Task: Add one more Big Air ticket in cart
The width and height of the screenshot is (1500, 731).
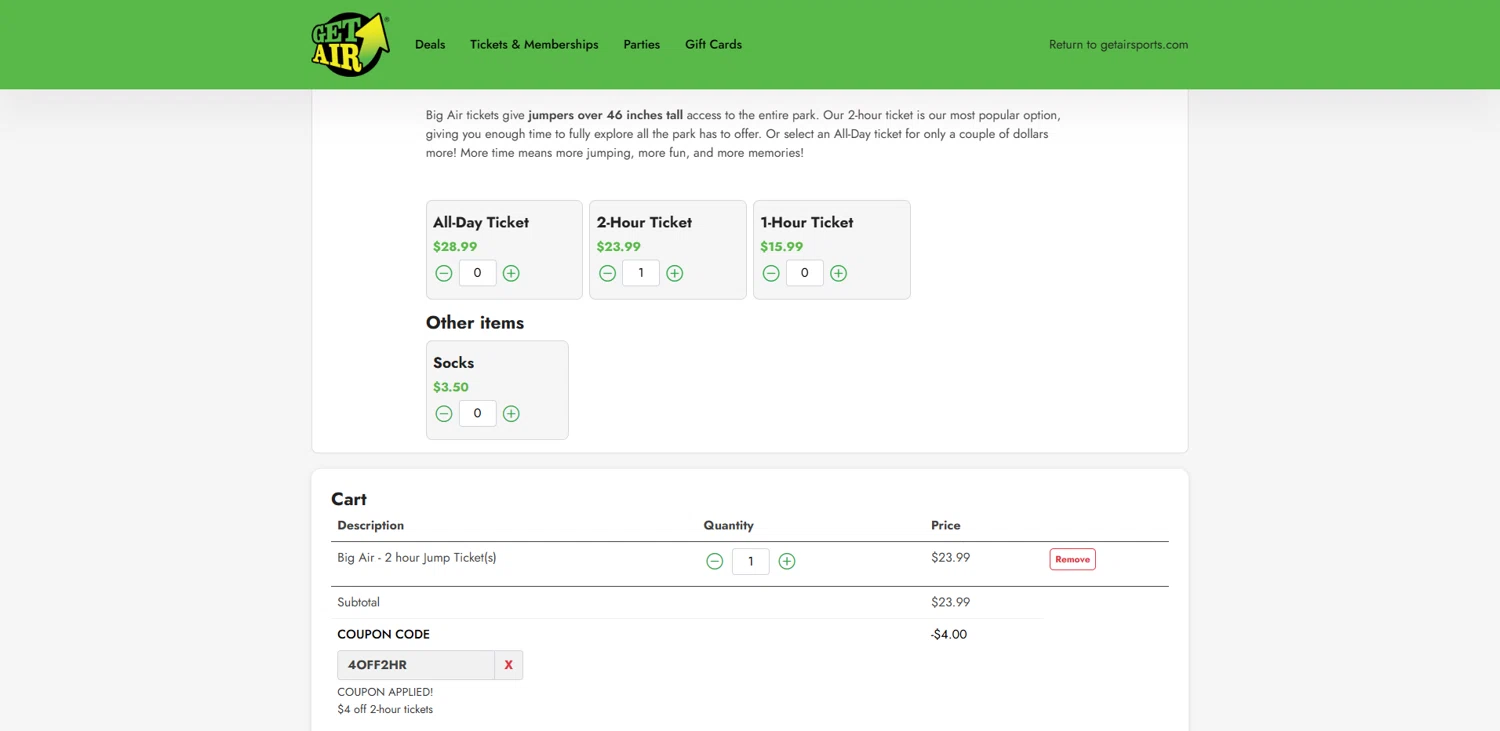Action: click(787, 561)
